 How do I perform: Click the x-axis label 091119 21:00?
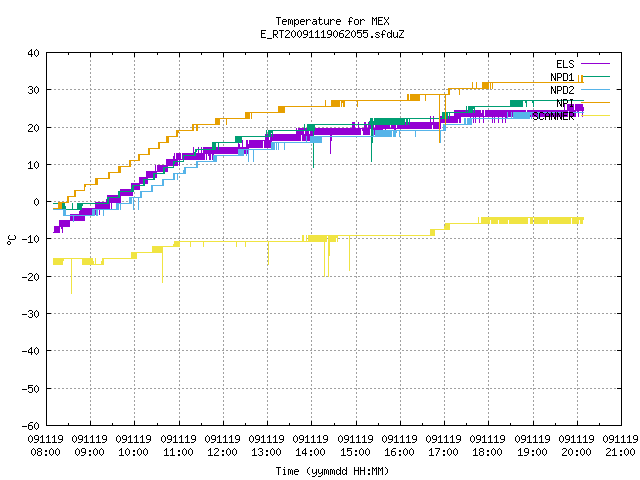pos(620,446)
